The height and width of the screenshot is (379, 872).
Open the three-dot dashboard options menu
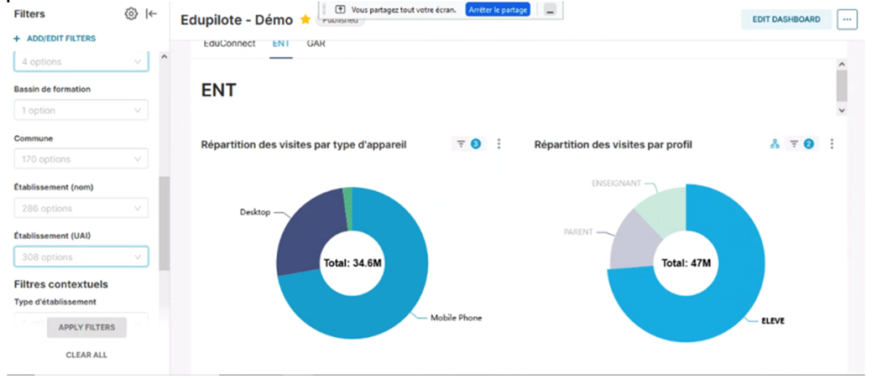(847, 19)
